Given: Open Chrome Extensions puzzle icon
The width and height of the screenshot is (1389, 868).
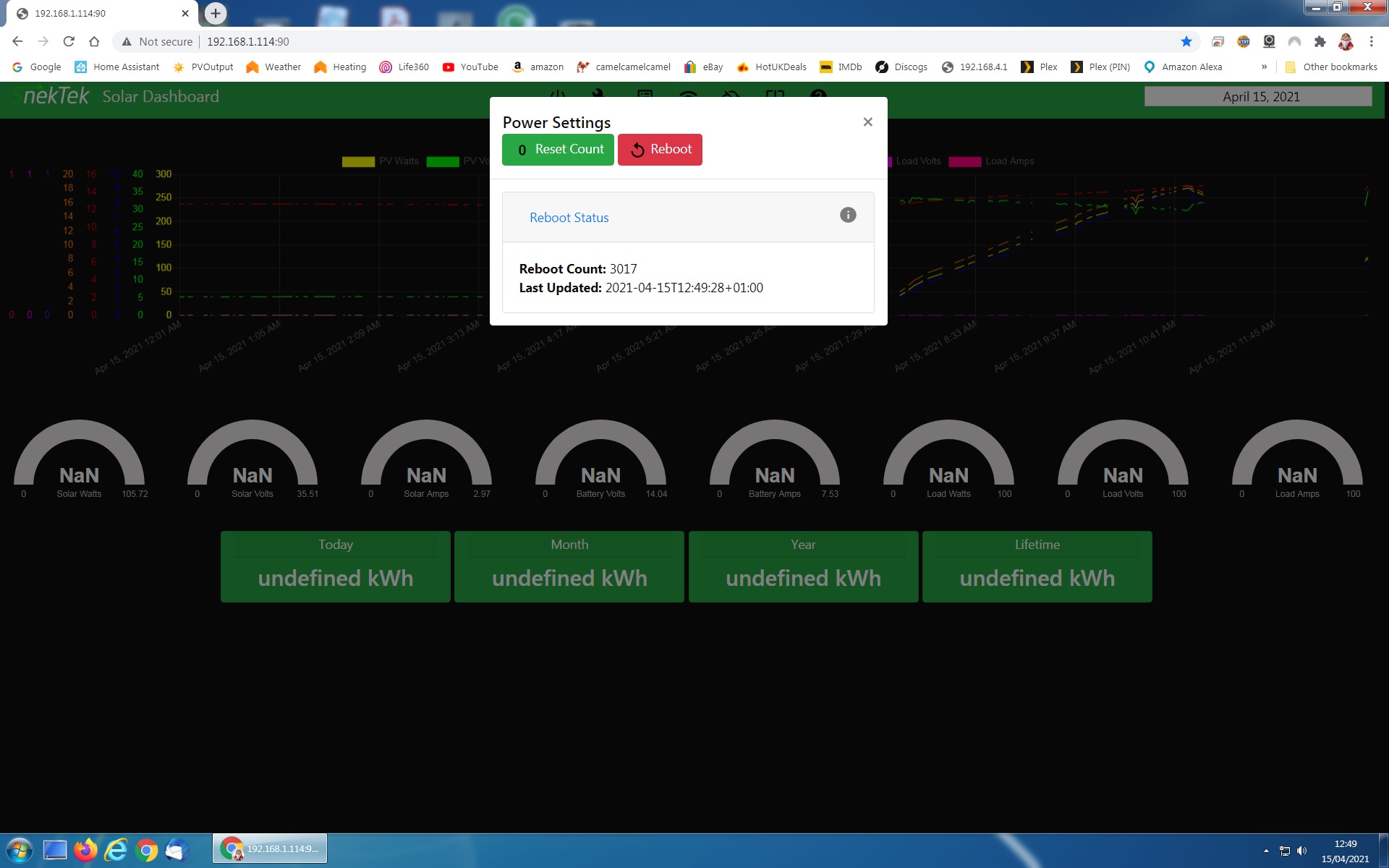Looking at the screenshot, I should point(1320,42).
